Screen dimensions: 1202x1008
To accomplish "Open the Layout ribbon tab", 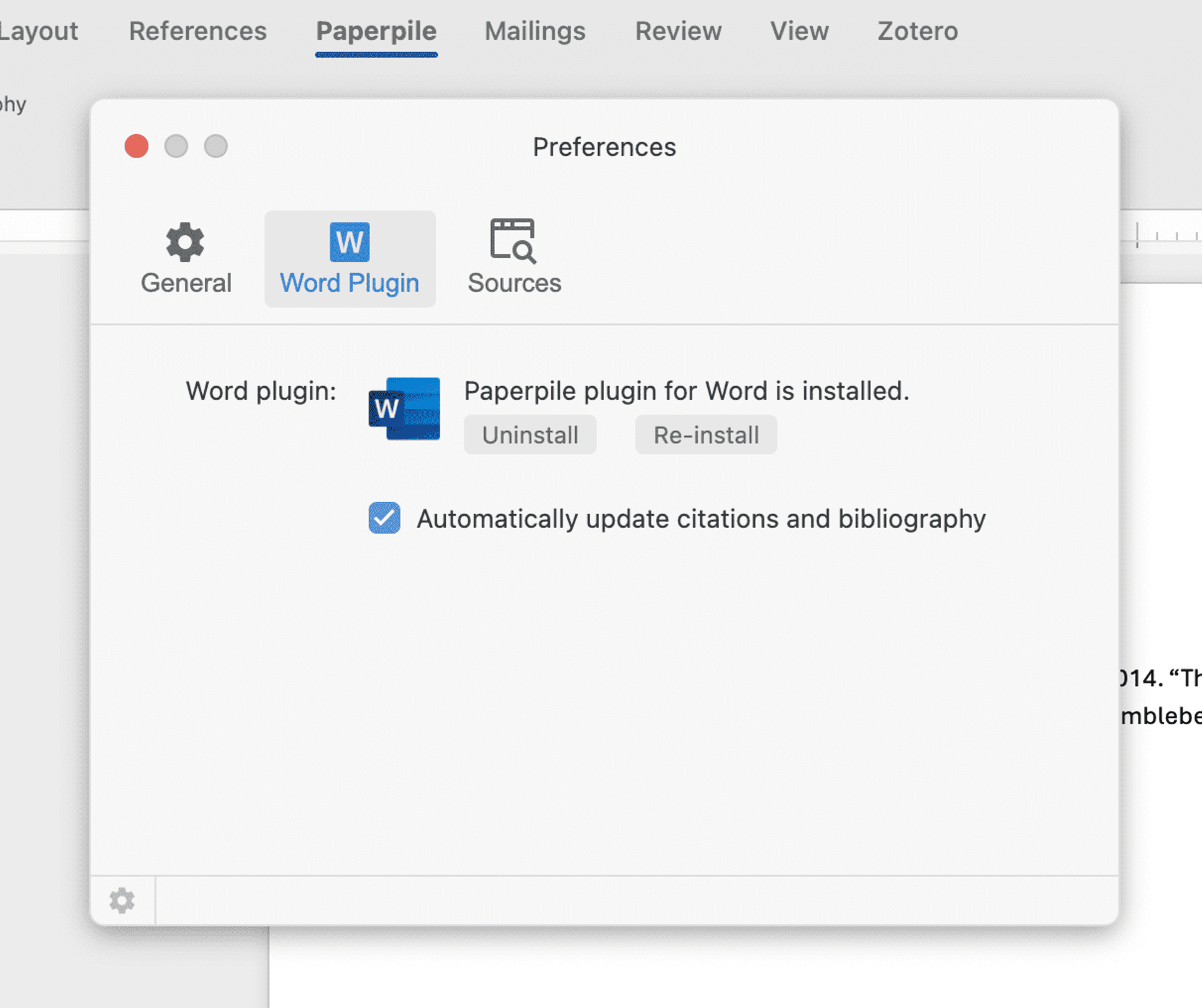I will pos(38,31).
